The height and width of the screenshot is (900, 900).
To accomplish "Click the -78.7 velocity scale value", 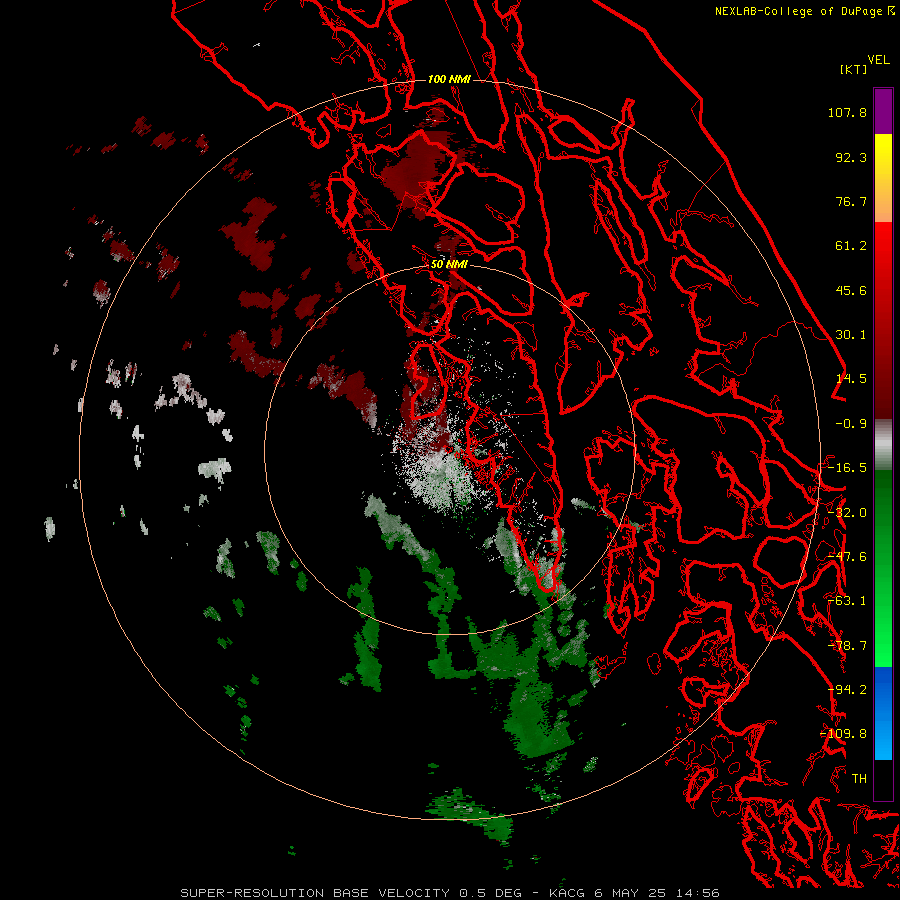I will coord(847,646).
